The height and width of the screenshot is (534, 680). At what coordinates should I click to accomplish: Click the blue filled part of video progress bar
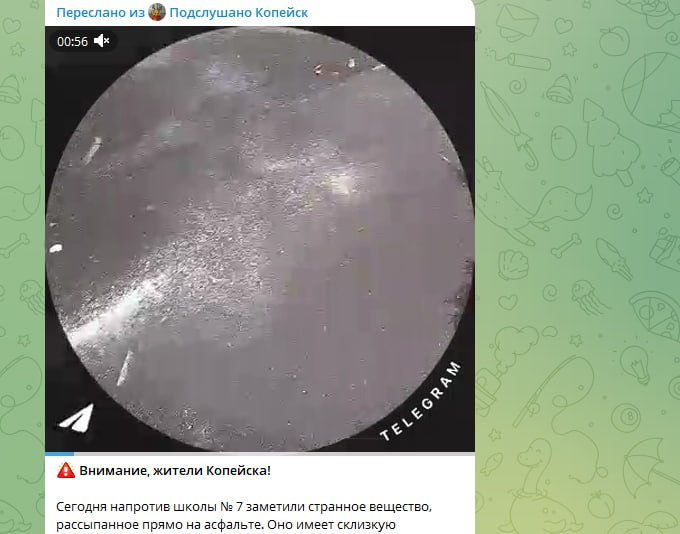(x=59, y=454)
